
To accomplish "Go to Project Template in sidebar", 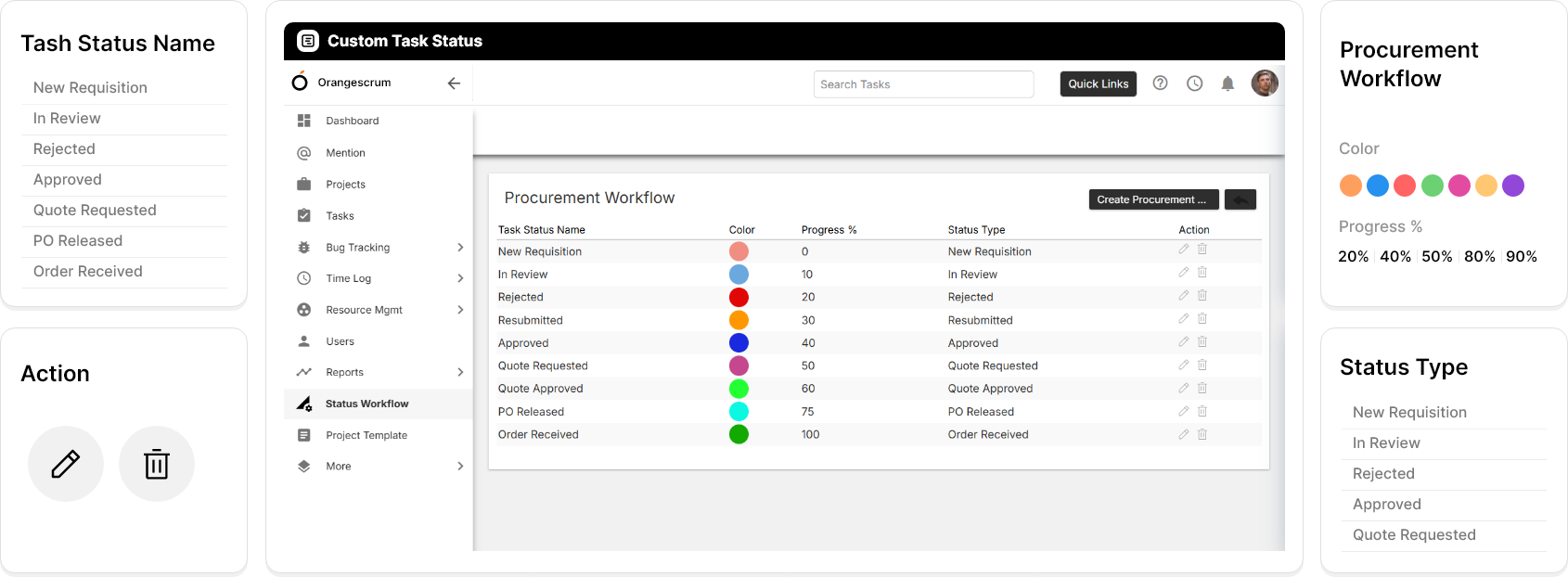I will click(366, 435).
